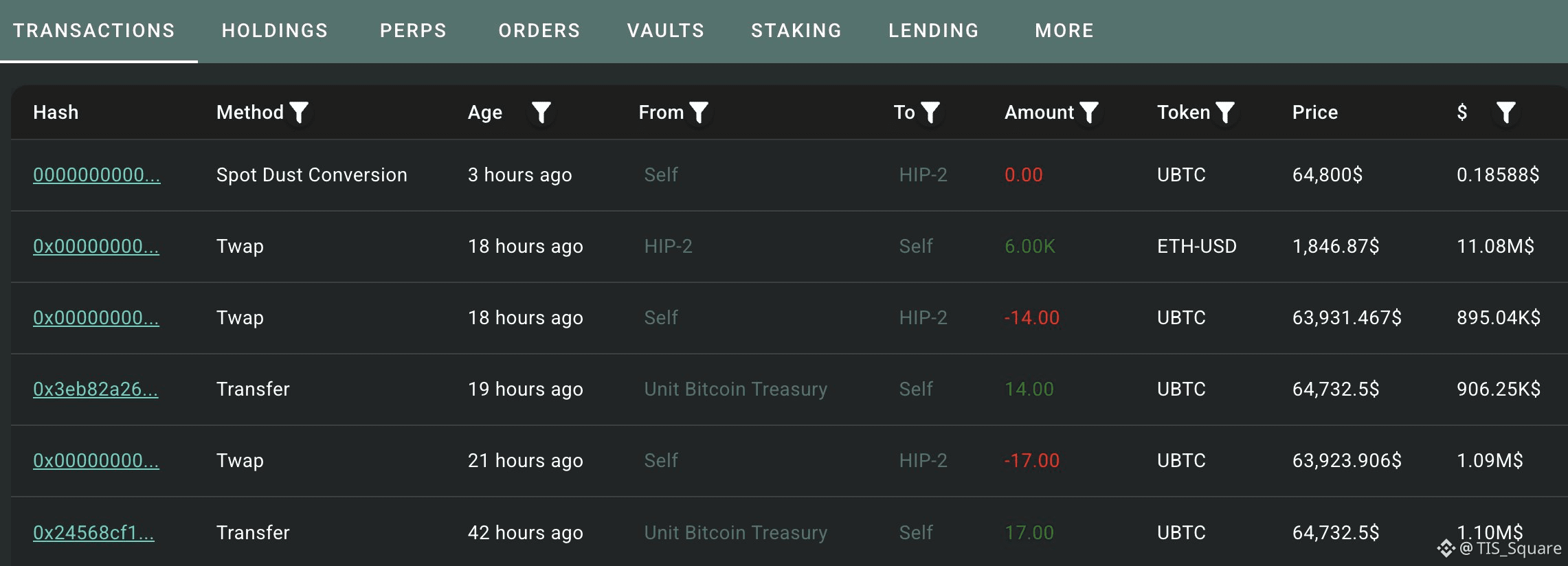This screenshot has width=1568, height=566.
Task: Open the Amount column filter icon
Action: click(1089, 113)
